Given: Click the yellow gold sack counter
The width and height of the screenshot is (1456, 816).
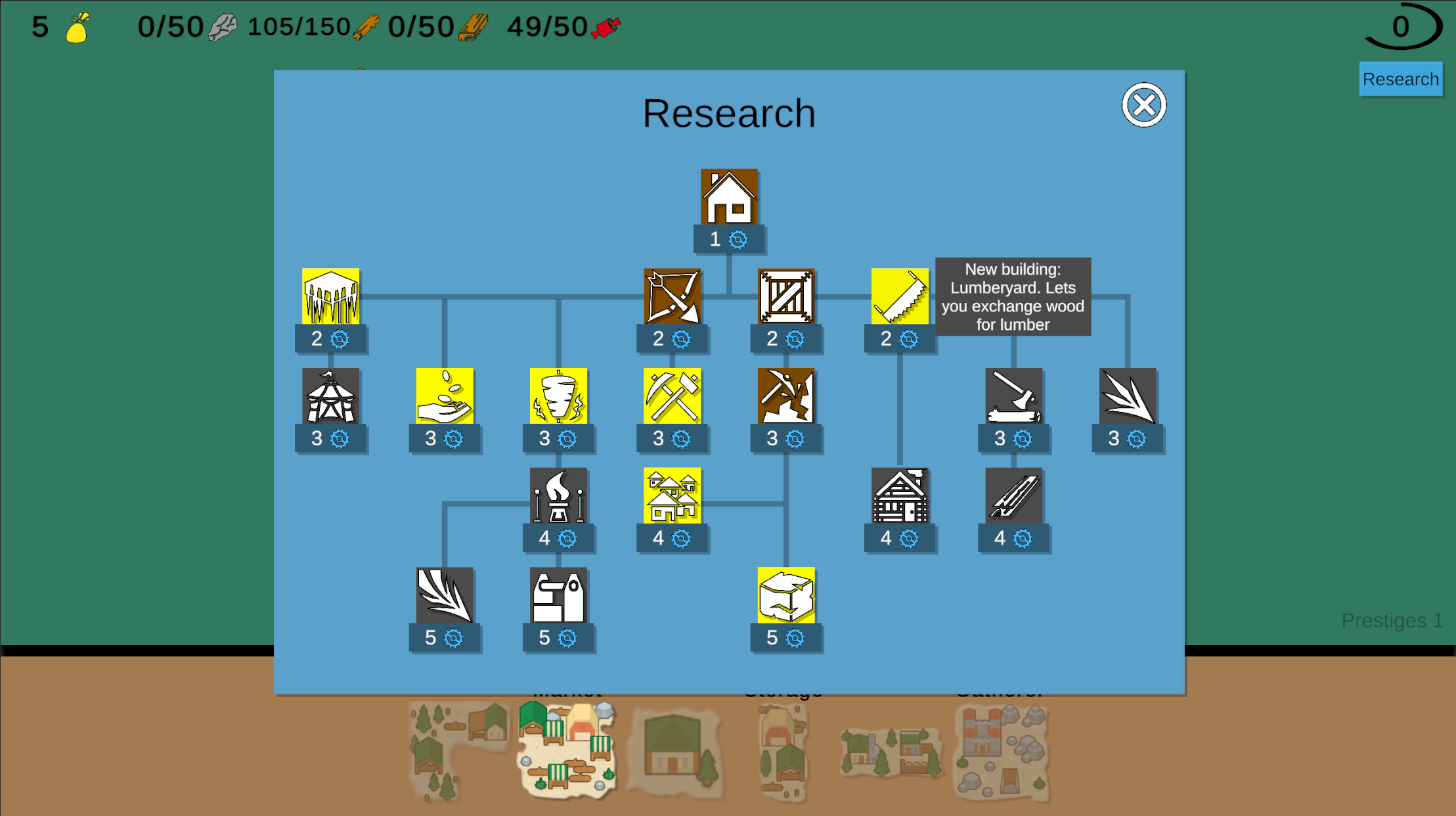Looking at the screenshot, I should coord(77,28).
